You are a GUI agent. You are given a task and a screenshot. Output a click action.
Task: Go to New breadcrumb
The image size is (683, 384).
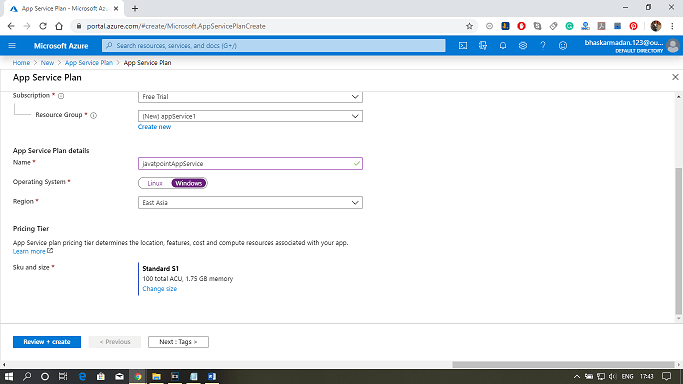pos(47,63)
